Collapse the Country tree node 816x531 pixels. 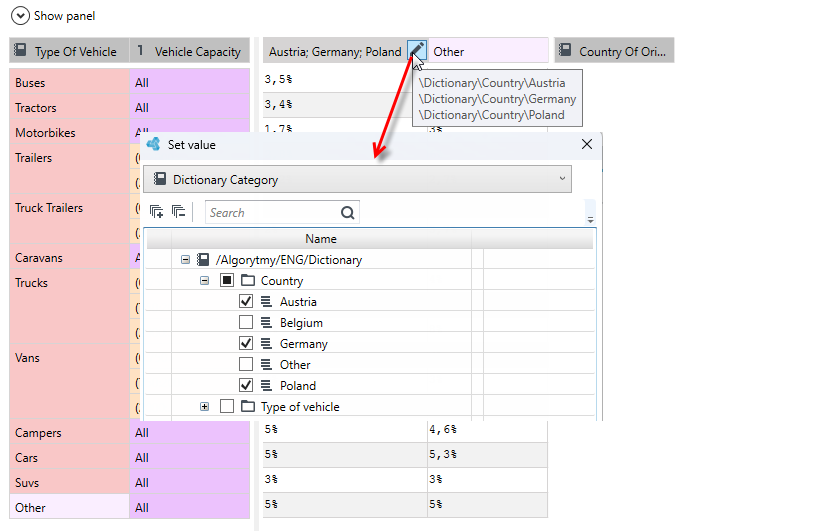click(205, 281)
